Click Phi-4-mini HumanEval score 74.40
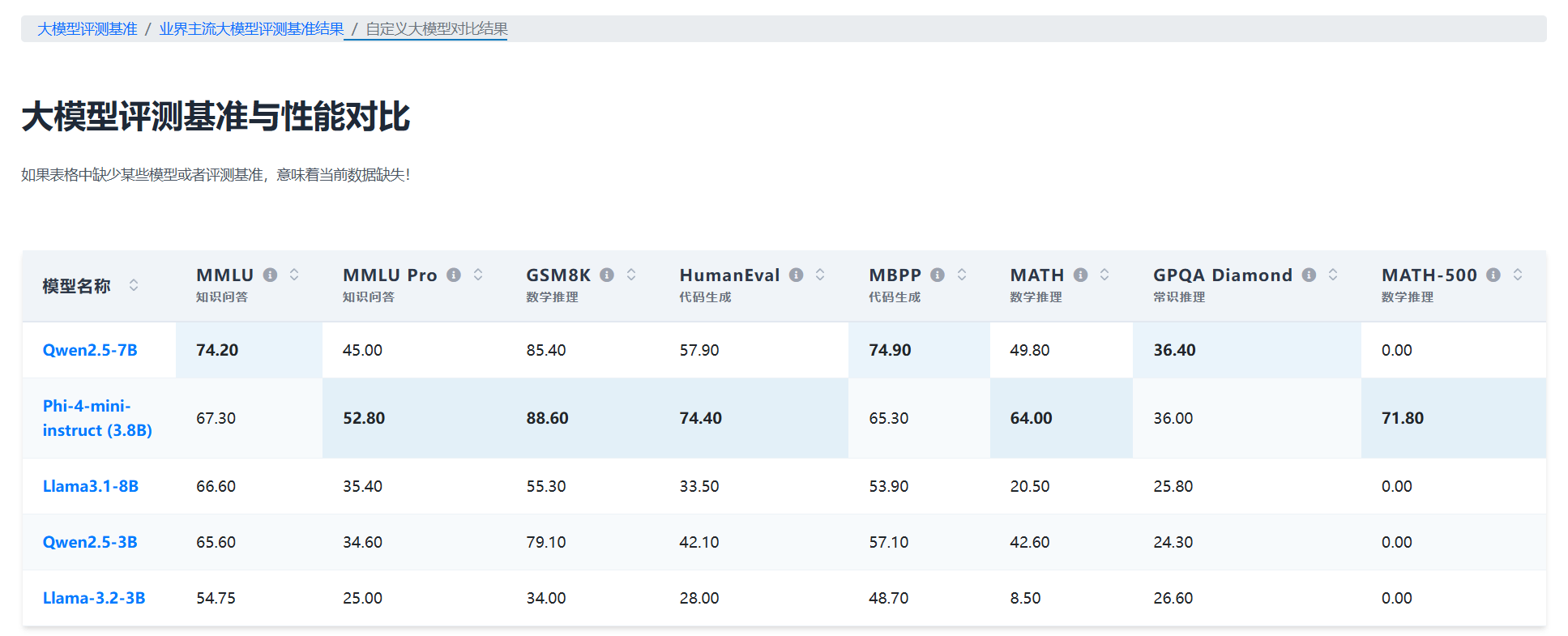1568x636 pixels. point(700,418)
